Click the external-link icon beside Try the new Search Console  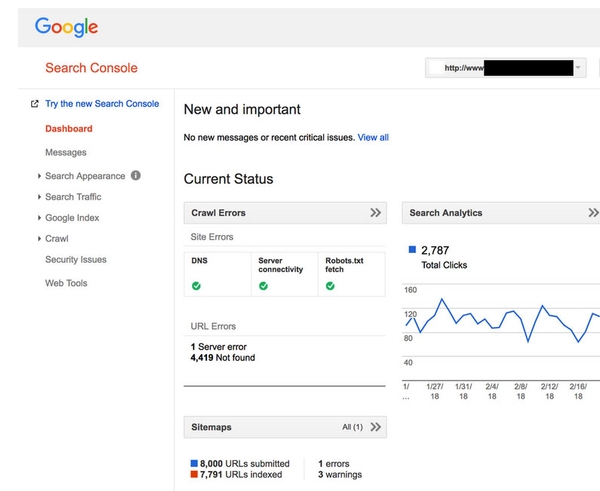[x=34, y=104]
